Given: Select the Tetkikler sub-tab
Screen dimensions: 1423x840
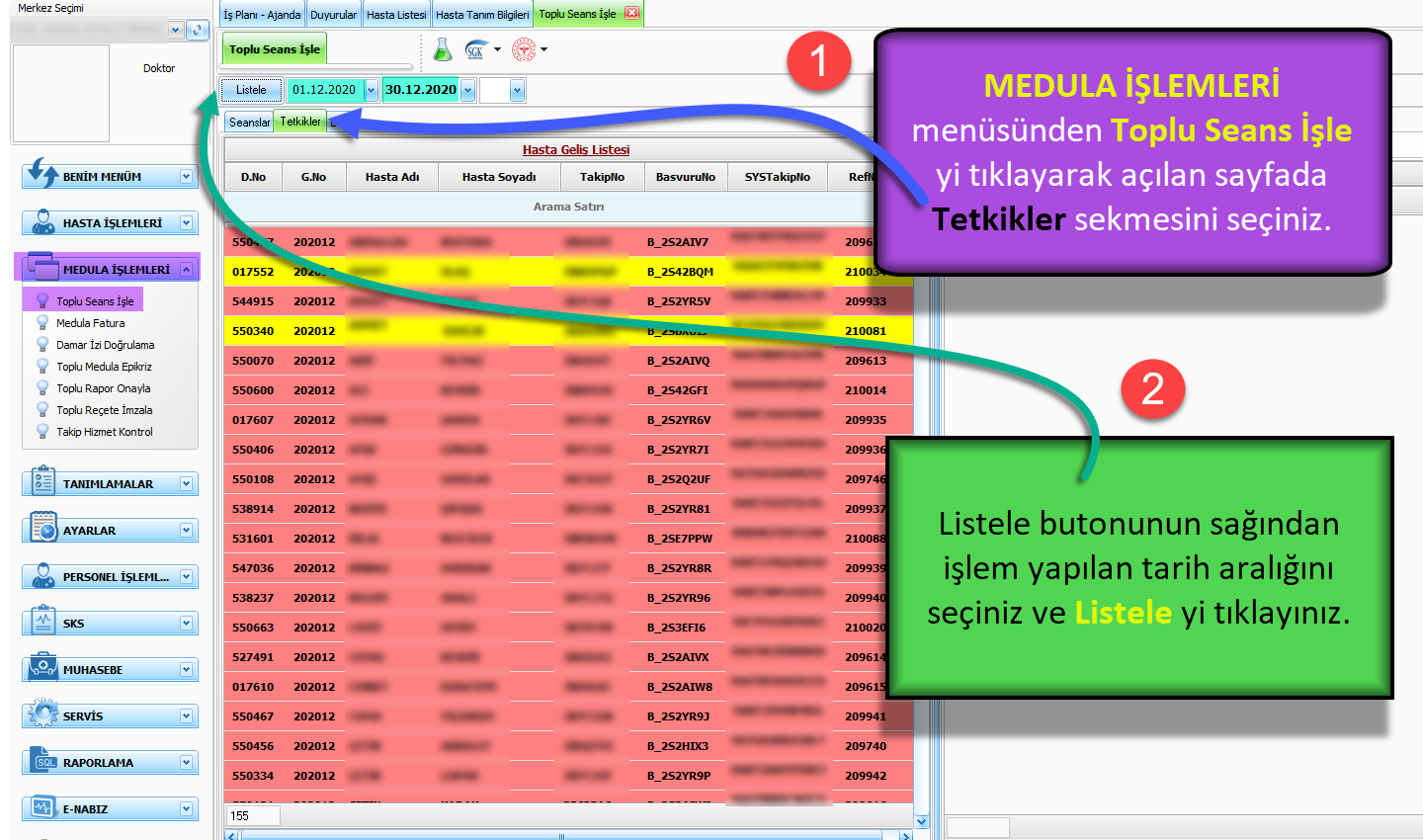Looking at the screenshot, I should [x=300, y=122].
